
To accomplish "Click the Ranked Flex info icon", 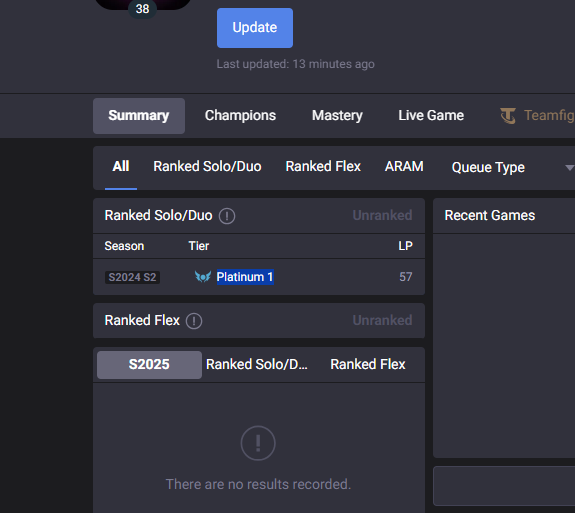I will 194,321.
